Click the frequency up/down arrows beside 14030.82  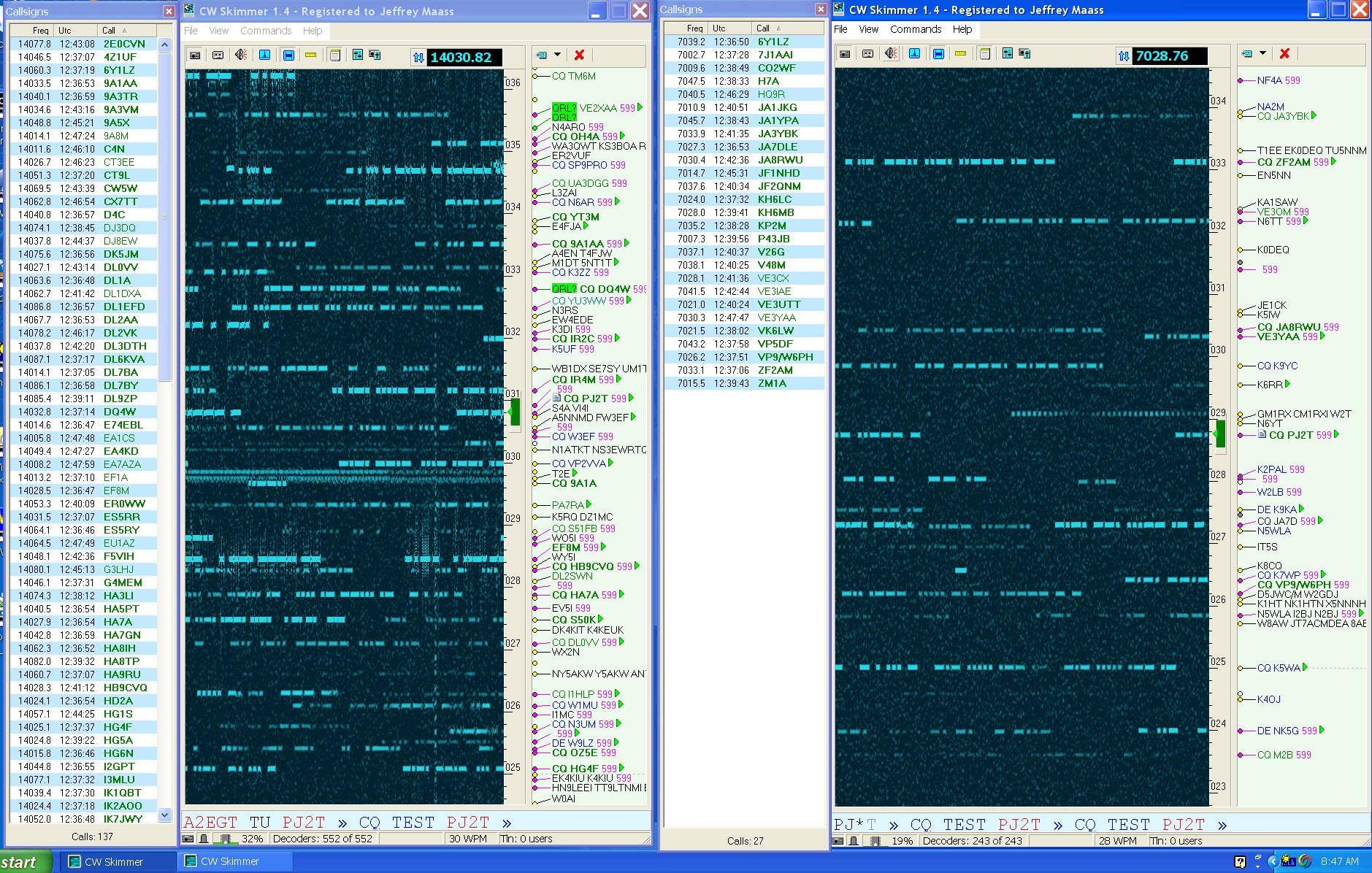[x=418, y=56]
